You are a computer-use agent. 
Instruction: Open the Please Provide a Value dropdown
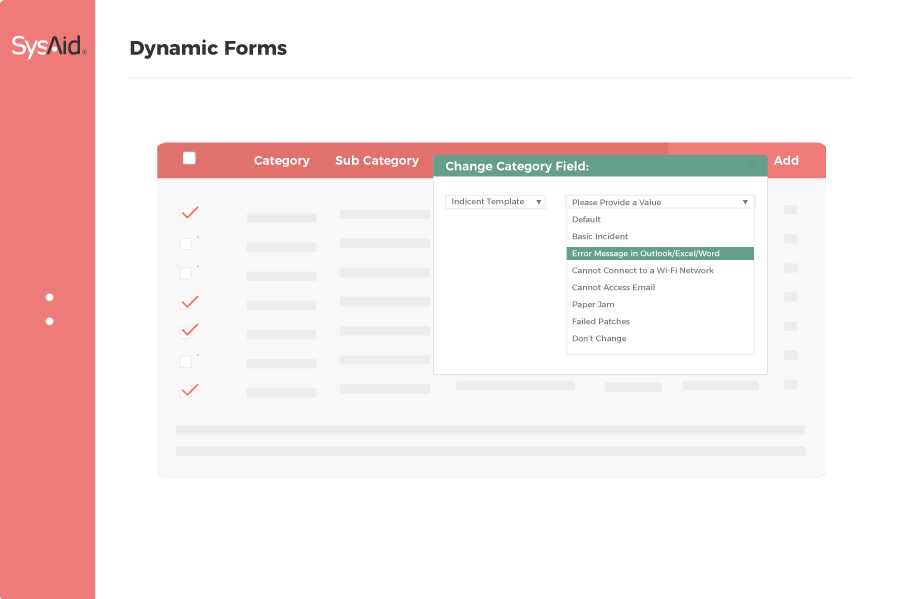pos(660,202)
